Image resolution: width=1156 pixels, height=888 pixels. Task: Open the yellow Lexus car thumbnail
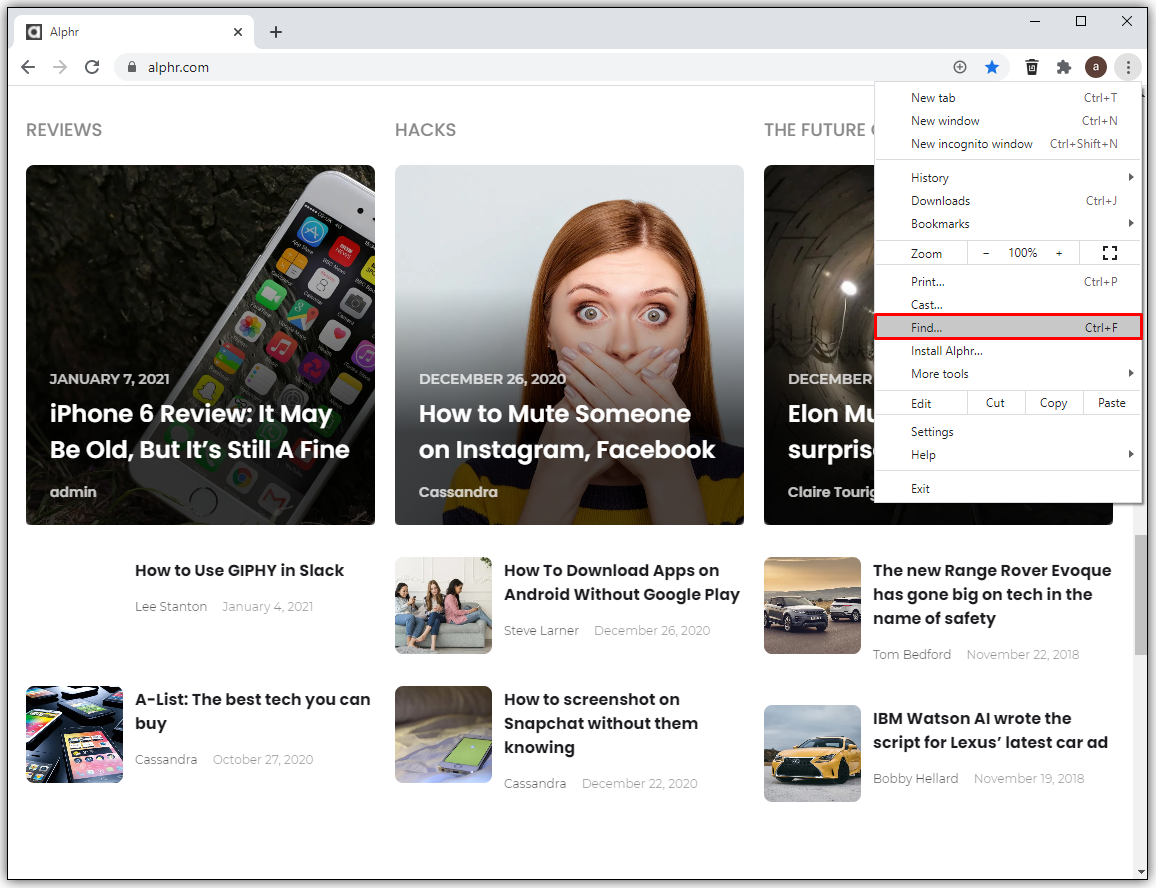coord(812,753)
